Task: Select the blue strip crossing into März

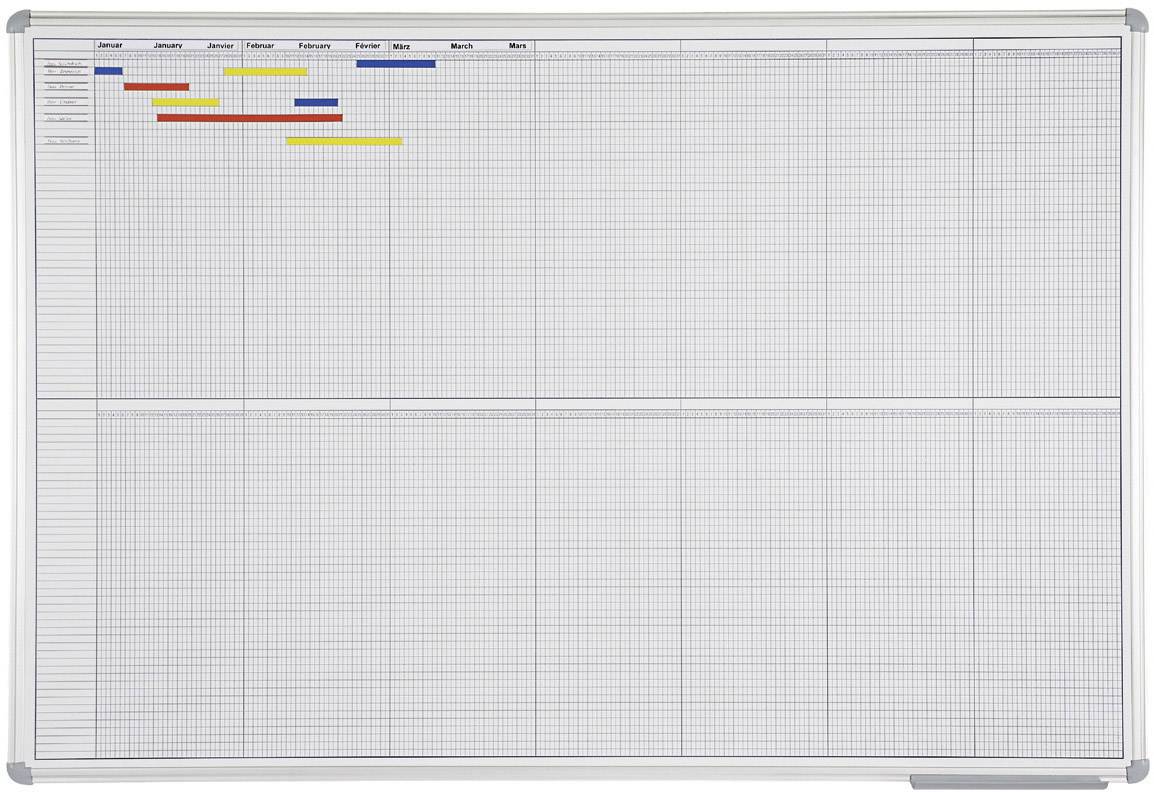Action: 396,64
